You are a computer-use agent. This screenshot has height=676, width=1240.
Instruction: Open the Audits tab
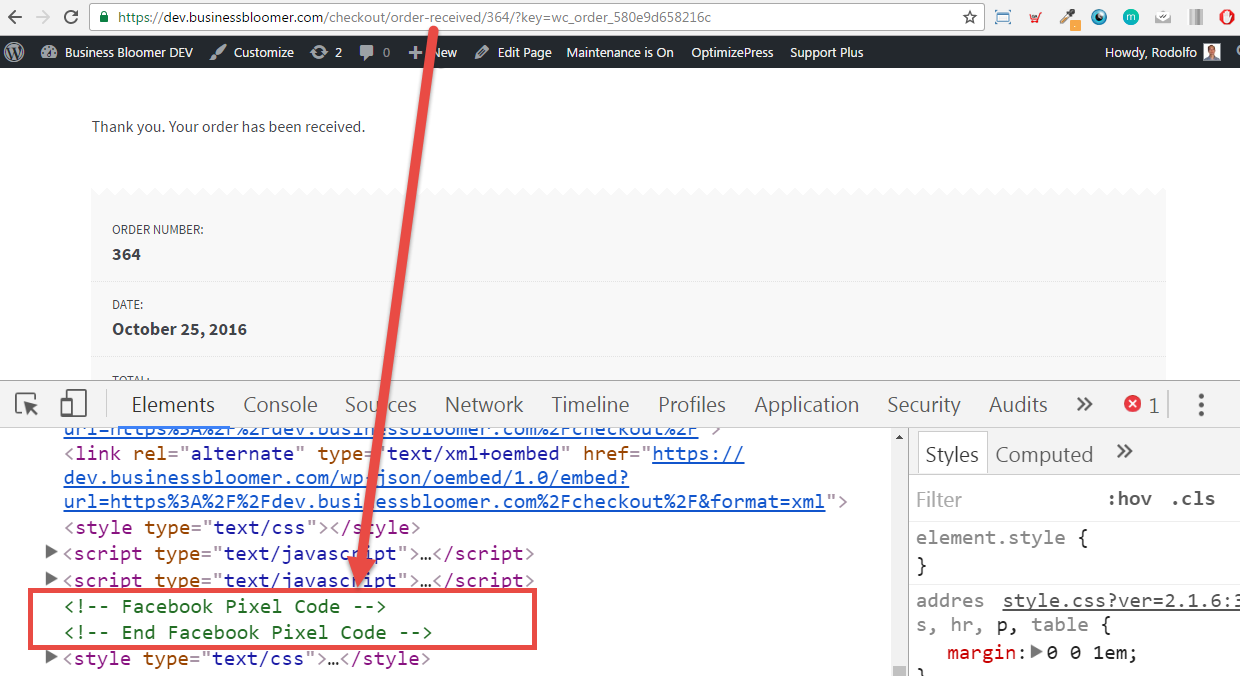pos(1018,405)
